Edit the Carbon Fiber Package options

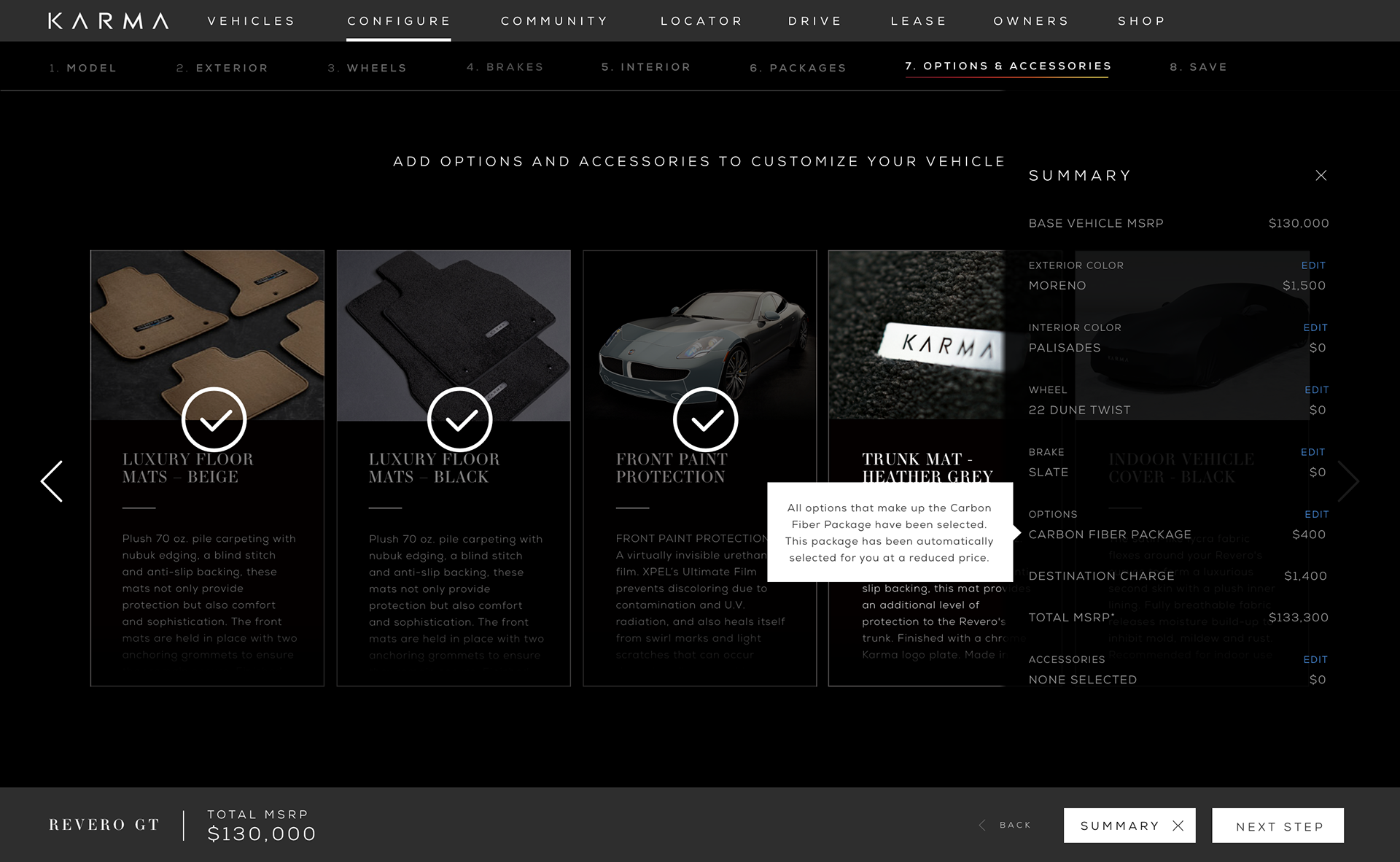click(1316, 514)
